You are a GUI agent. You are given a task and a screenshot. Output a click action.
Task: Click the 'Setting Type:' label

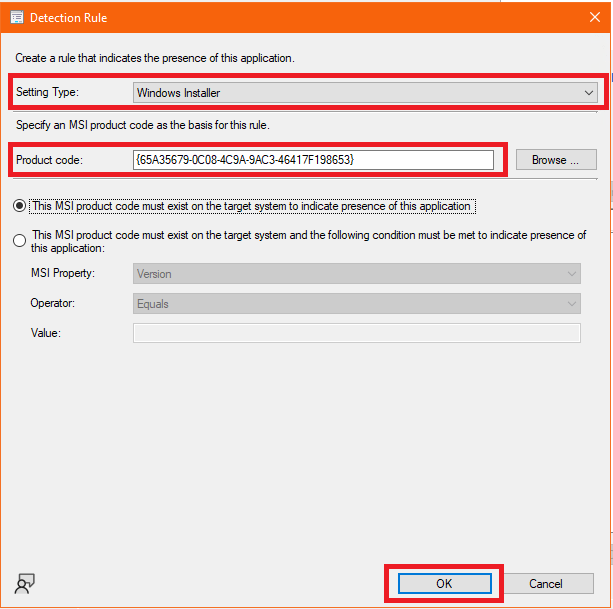(47, 93)
